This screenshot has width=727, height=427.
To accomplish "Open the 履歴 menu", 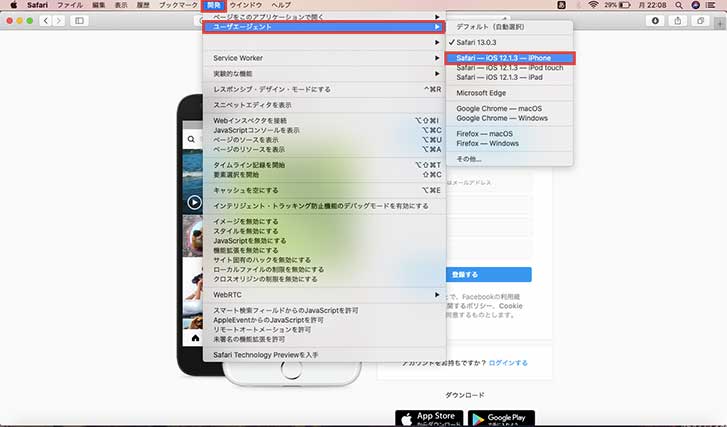I will click(x=143, y=5).
